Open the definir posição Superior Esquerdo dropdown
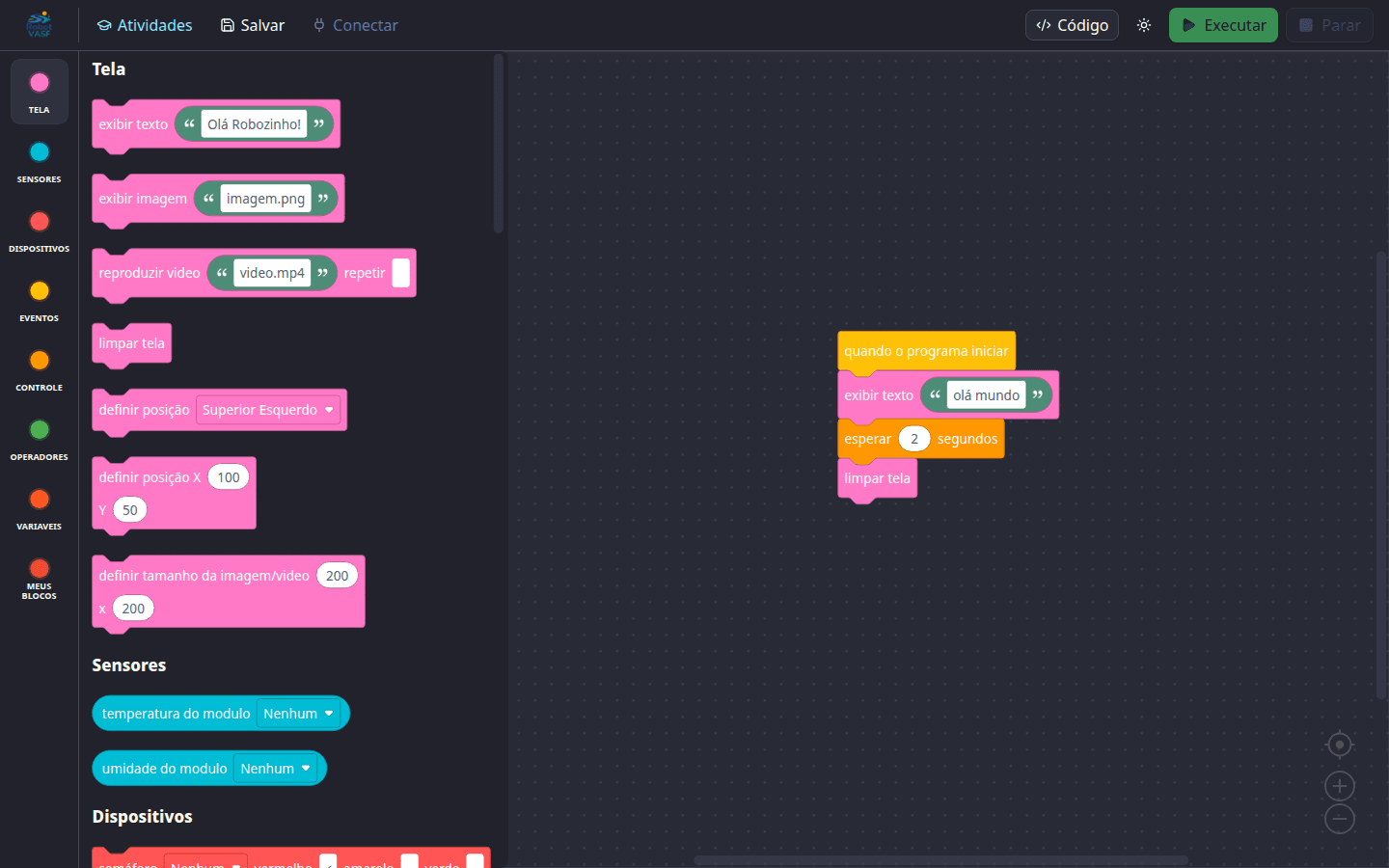The height and width of the screenshot is (868, 1389). tap(268, 410)
